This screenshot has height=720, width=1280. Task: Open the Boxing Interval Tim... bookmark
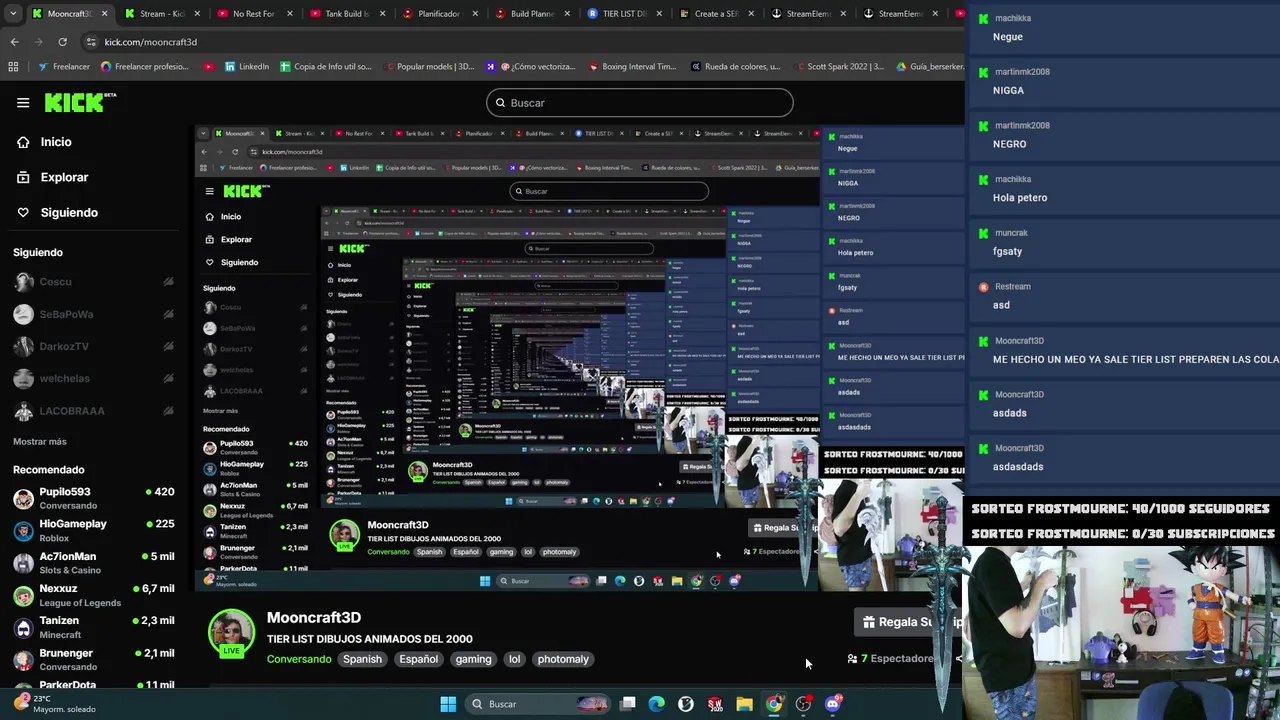tap(633, 67)
